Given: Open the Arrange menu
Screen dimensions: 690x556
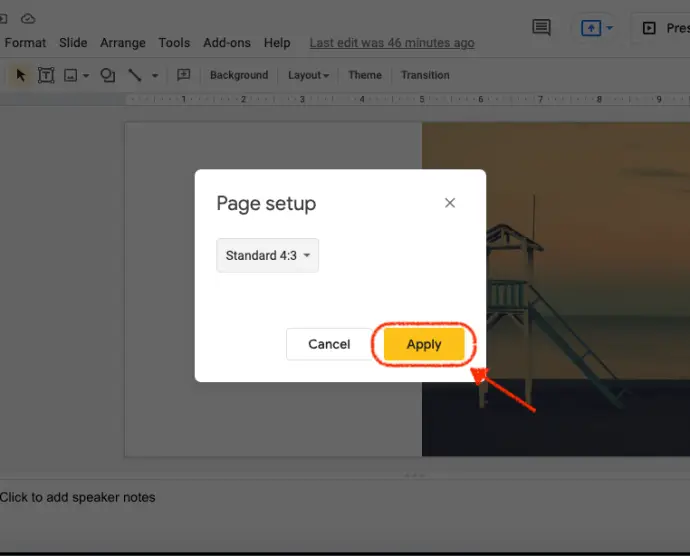Looking at the screenshot, I should 123,43.
